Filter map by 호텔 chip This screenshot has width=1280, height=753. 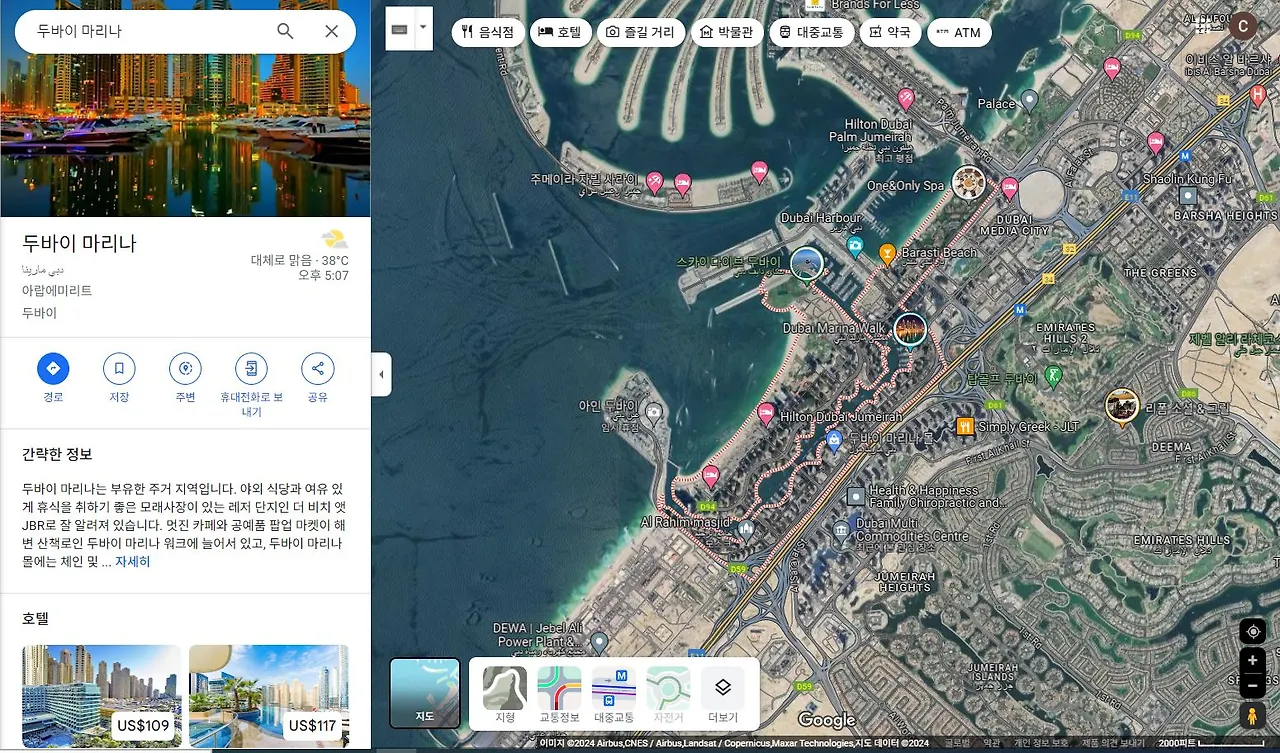coord(561,32)
